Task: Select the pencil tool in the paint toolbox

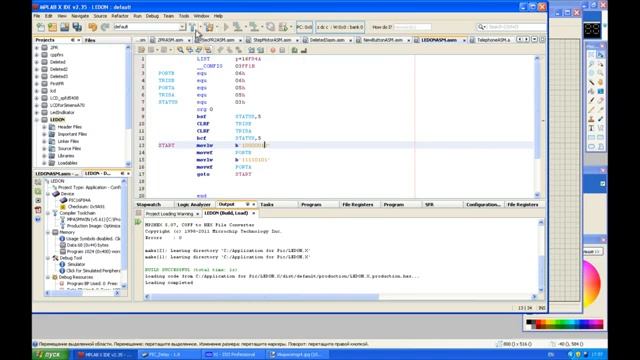Action: point(591,109)
